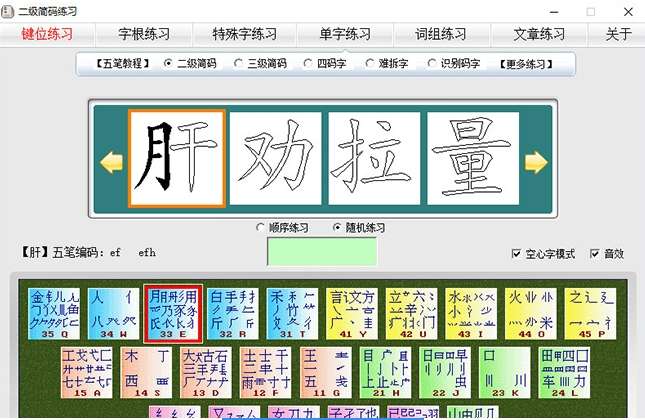Select the 劝 character thumbnail
The height and width of the screenshot is (420, 645).
[x=276, y=160]
